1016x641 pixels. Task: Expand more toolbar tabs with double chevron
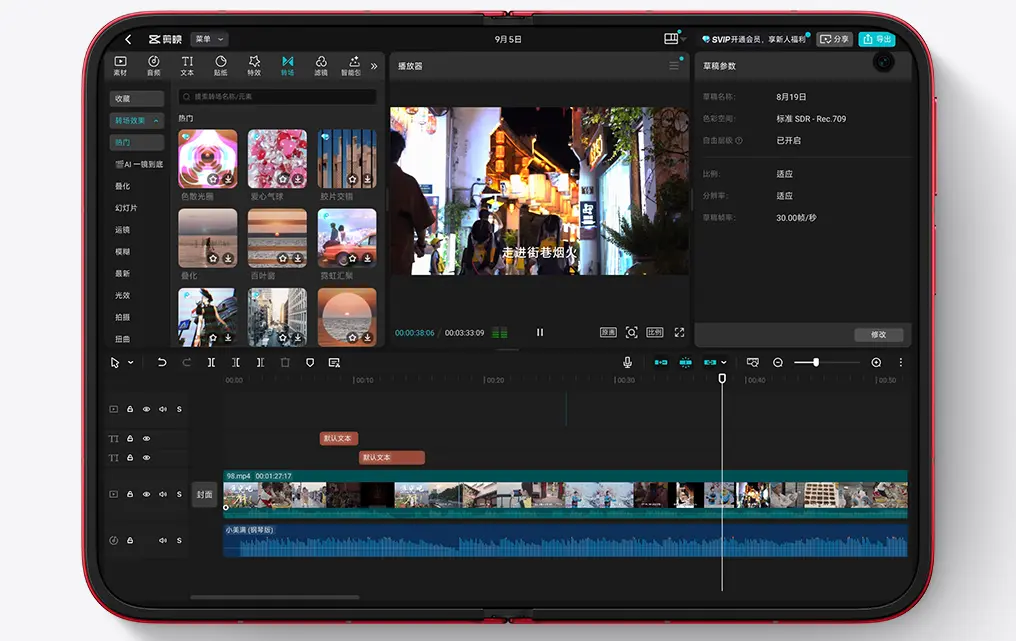374,66
